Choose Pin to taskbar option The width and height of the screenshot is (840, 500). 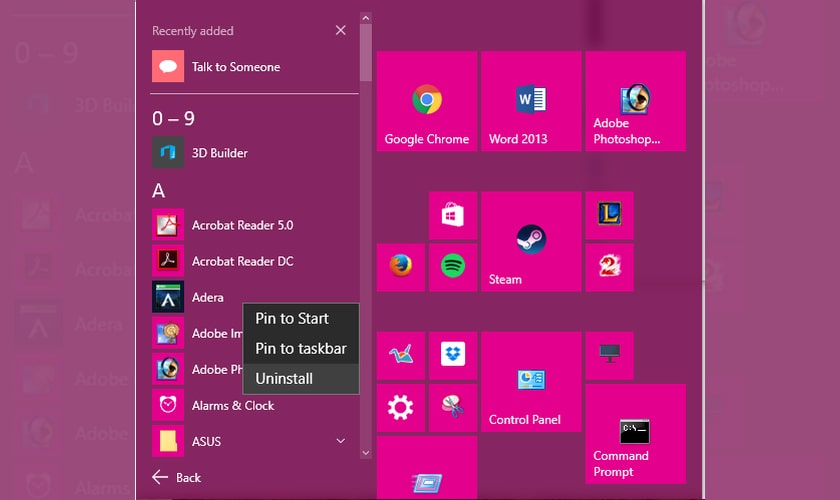pos(301,348)
